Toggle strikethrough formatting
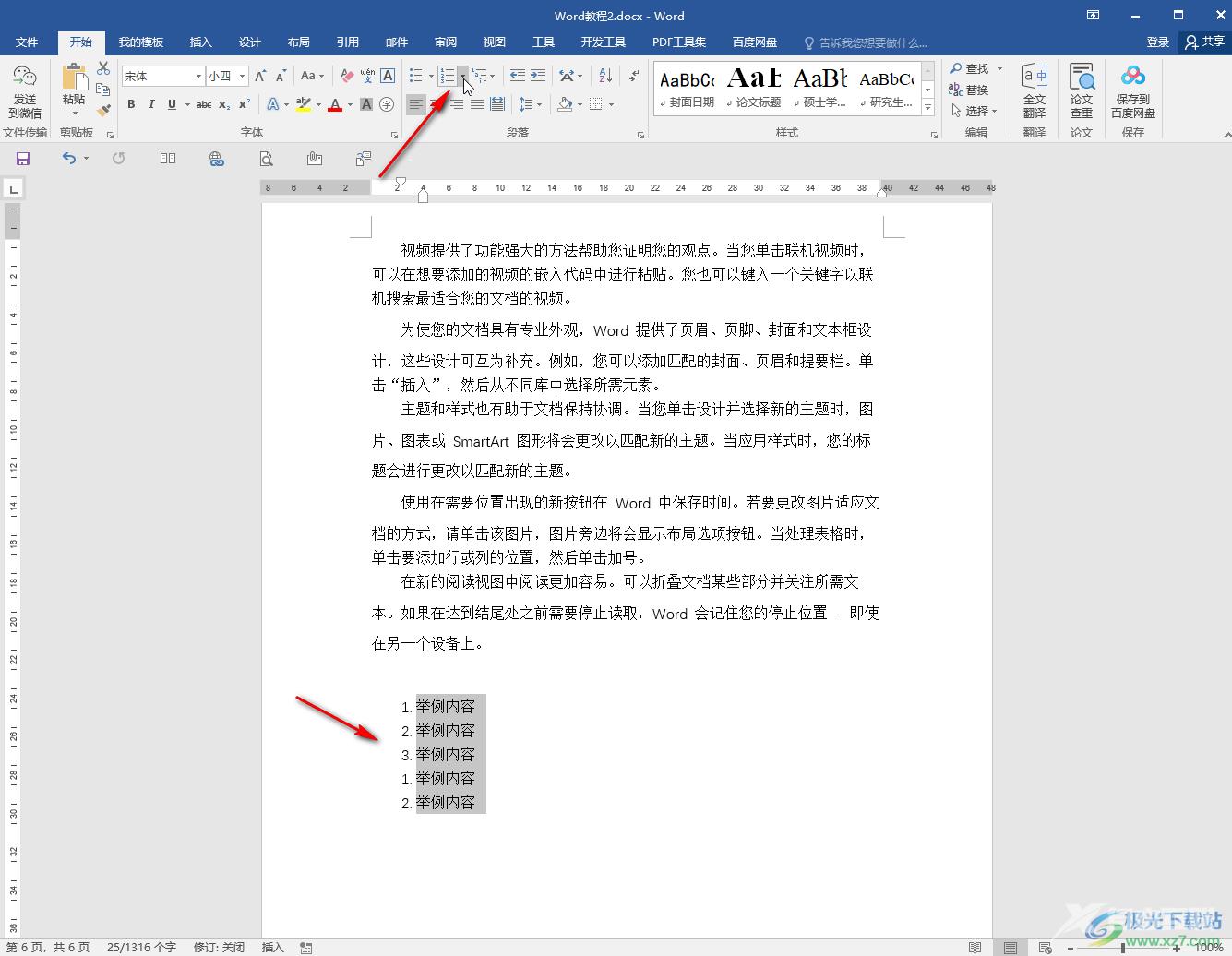Viewport: 1232px width, 956px height. tap(204, 104)
